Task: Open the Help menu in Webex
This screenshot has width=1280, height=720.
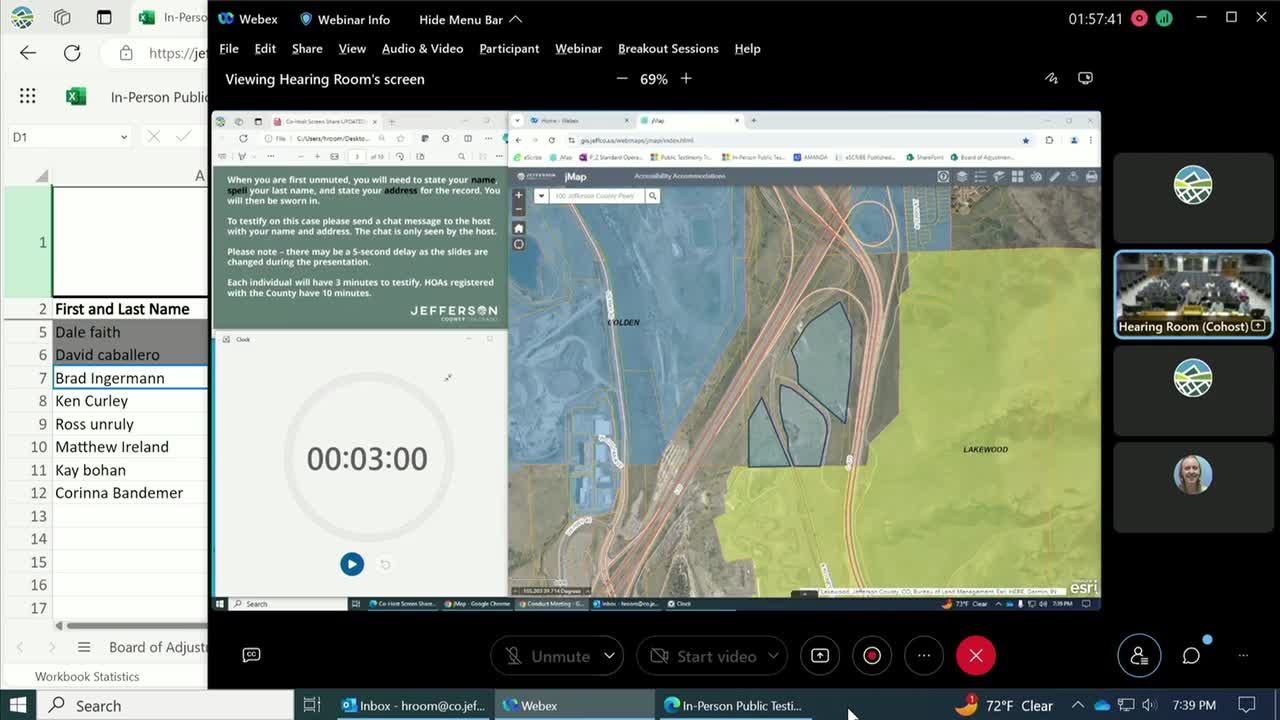Action: (x=747, y=48)
